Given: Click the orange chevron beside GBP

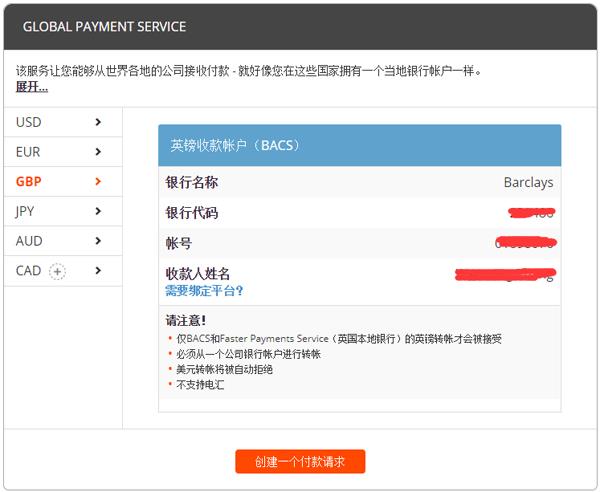Looking at the screenshot, I should coord(98,181).
